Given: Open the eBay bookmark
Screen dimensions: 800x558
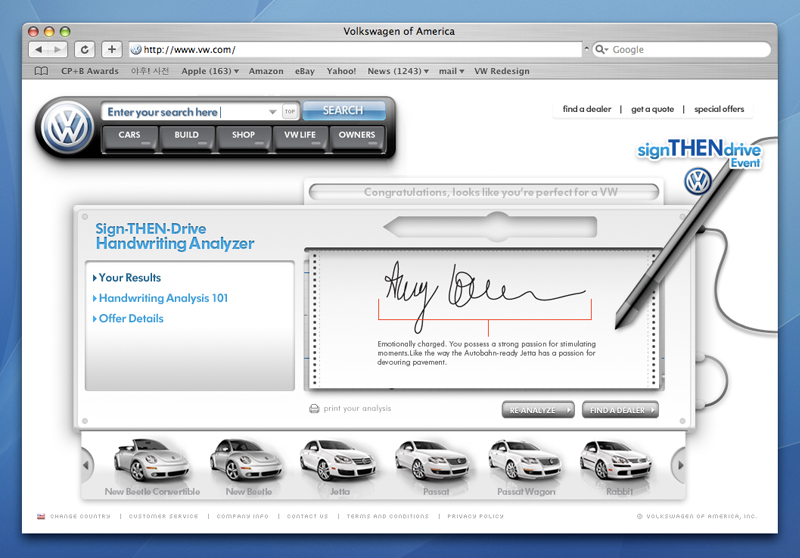Looking at the screenshot, I should click(305, 71).
